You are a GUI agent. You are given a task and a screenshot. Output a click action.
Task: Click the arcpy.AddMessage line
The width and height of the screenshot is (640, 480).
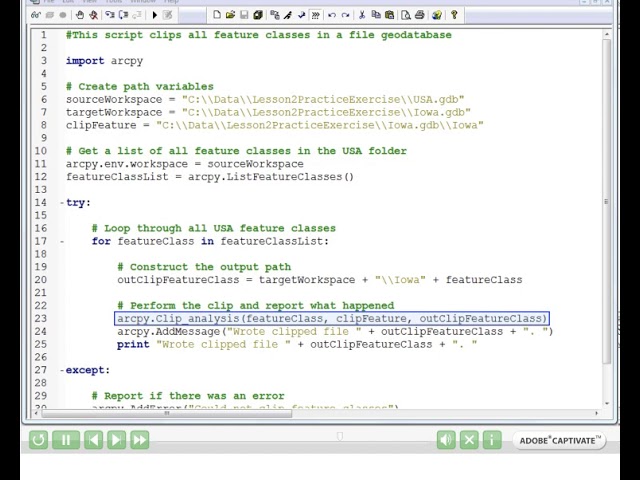point(335,331)
